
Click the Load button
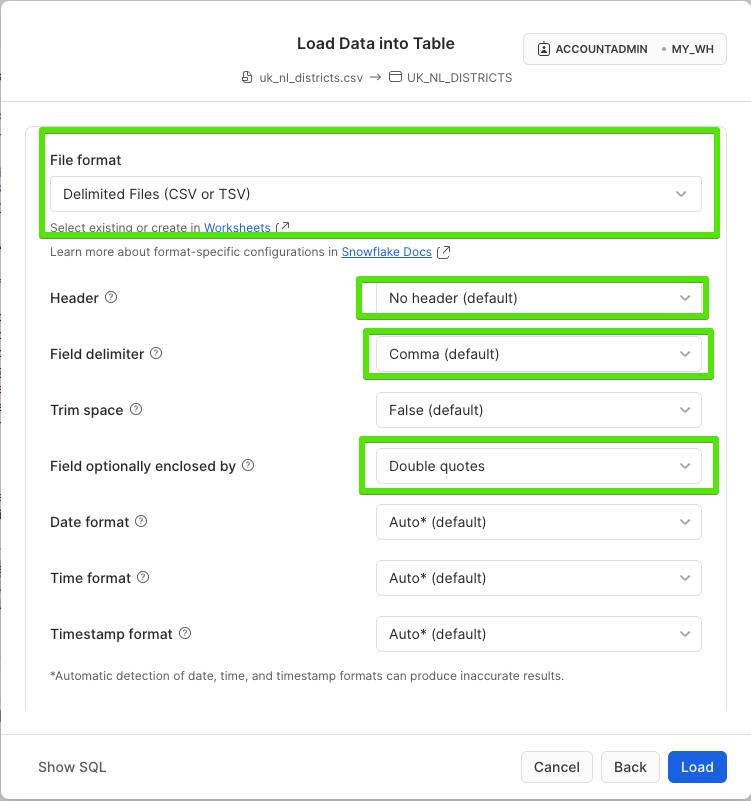click(x=697, y=767)
